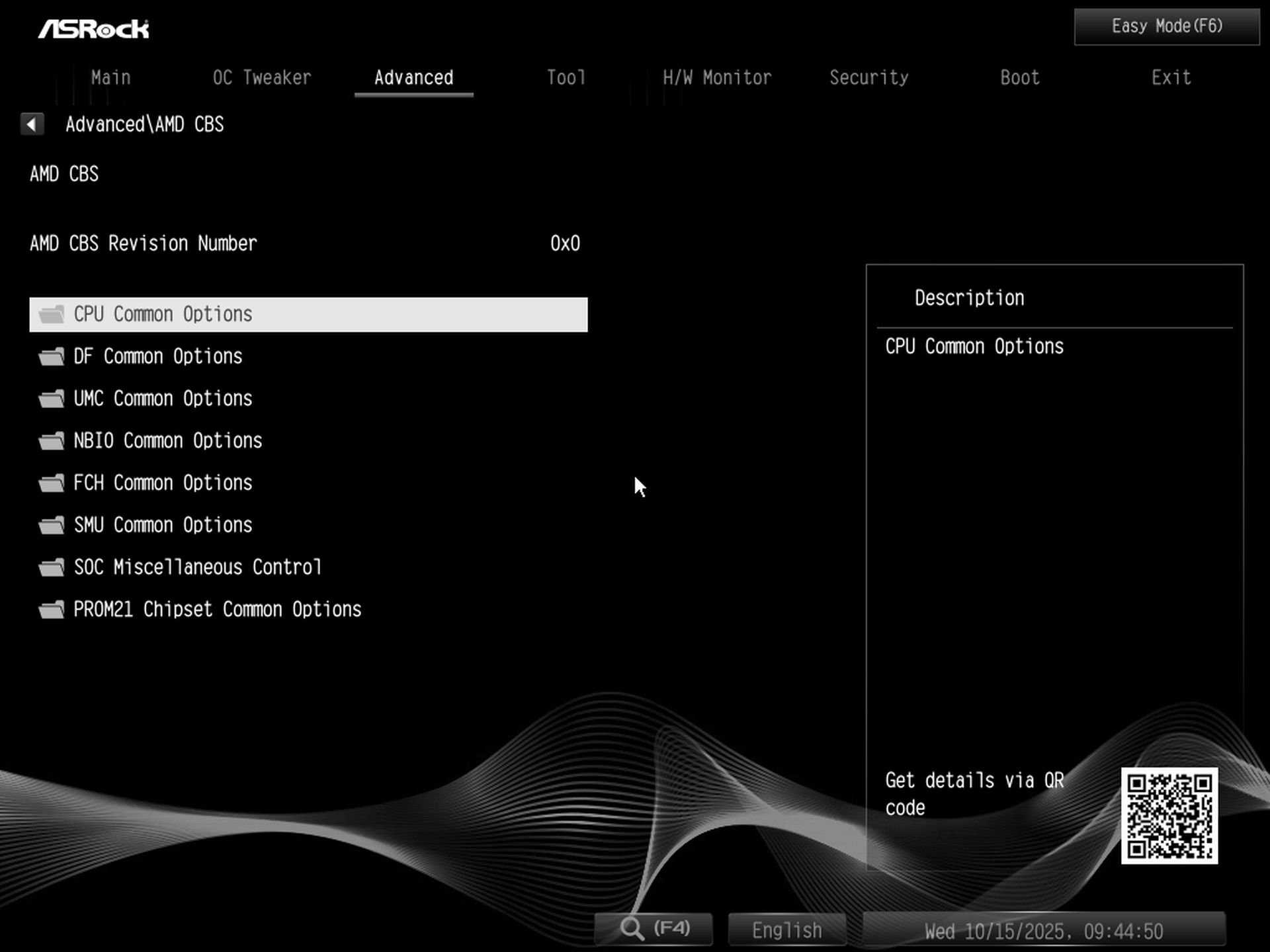Open the Boot menu tab
The height and width of the screenshot is (952, 1270).
tap(1019, 77)
